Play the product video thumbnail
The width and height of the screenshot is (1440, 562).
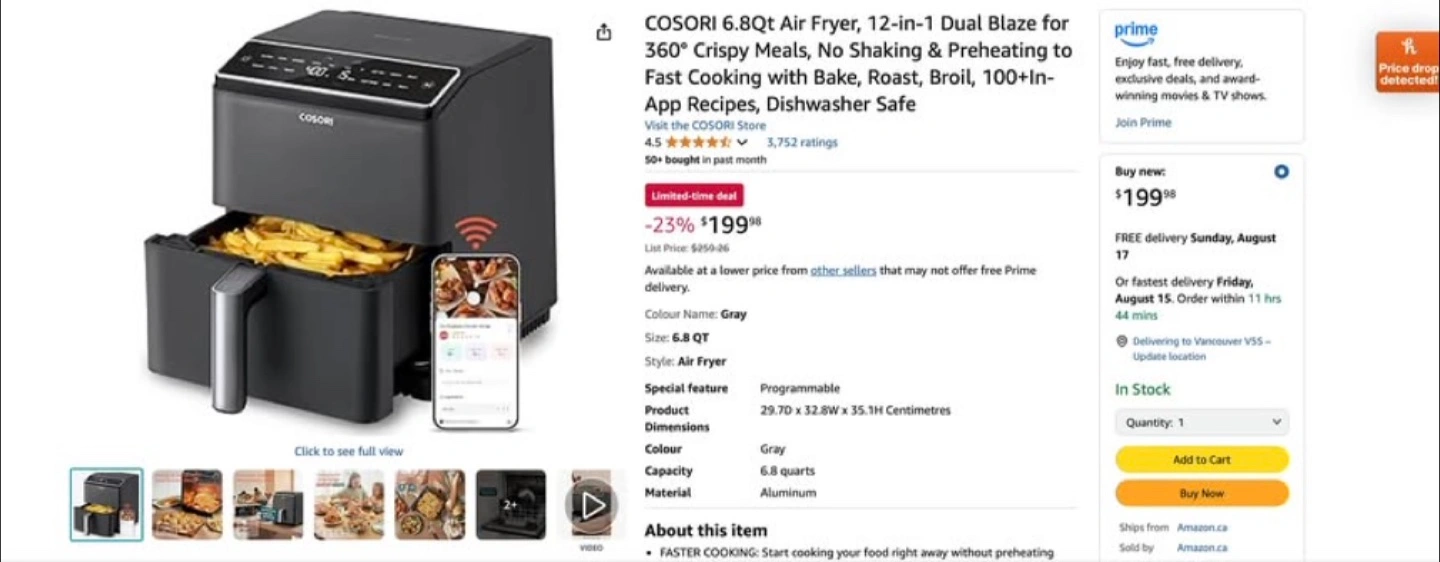pos(592,505)
